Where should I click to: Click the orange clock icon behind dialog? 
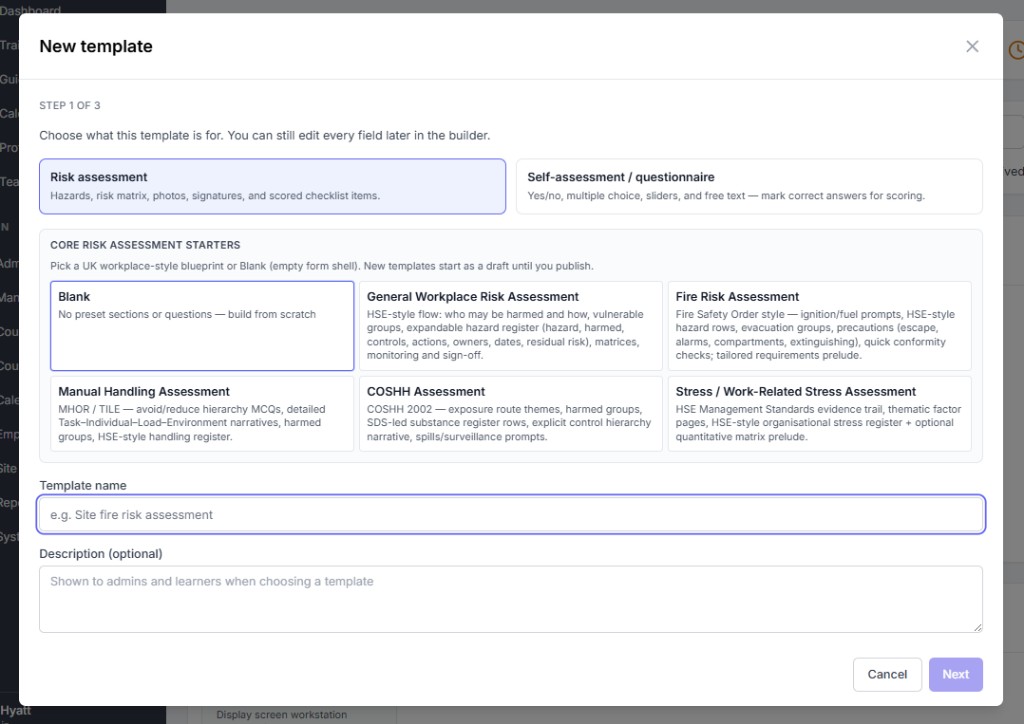coord(1016,50)
